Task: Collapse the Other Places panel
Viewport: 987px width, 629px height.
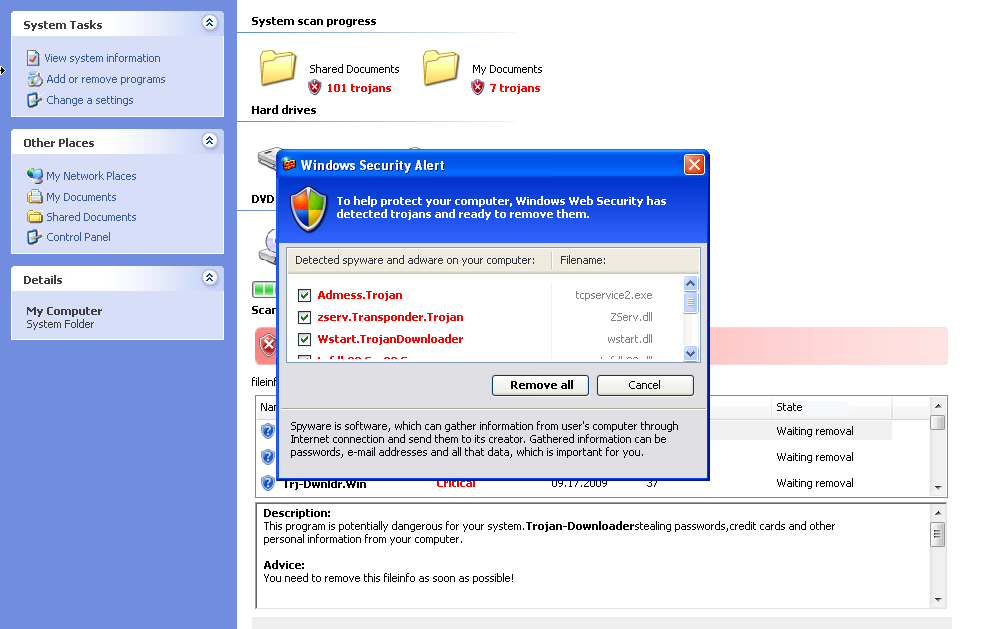Action: click(210, 140)
